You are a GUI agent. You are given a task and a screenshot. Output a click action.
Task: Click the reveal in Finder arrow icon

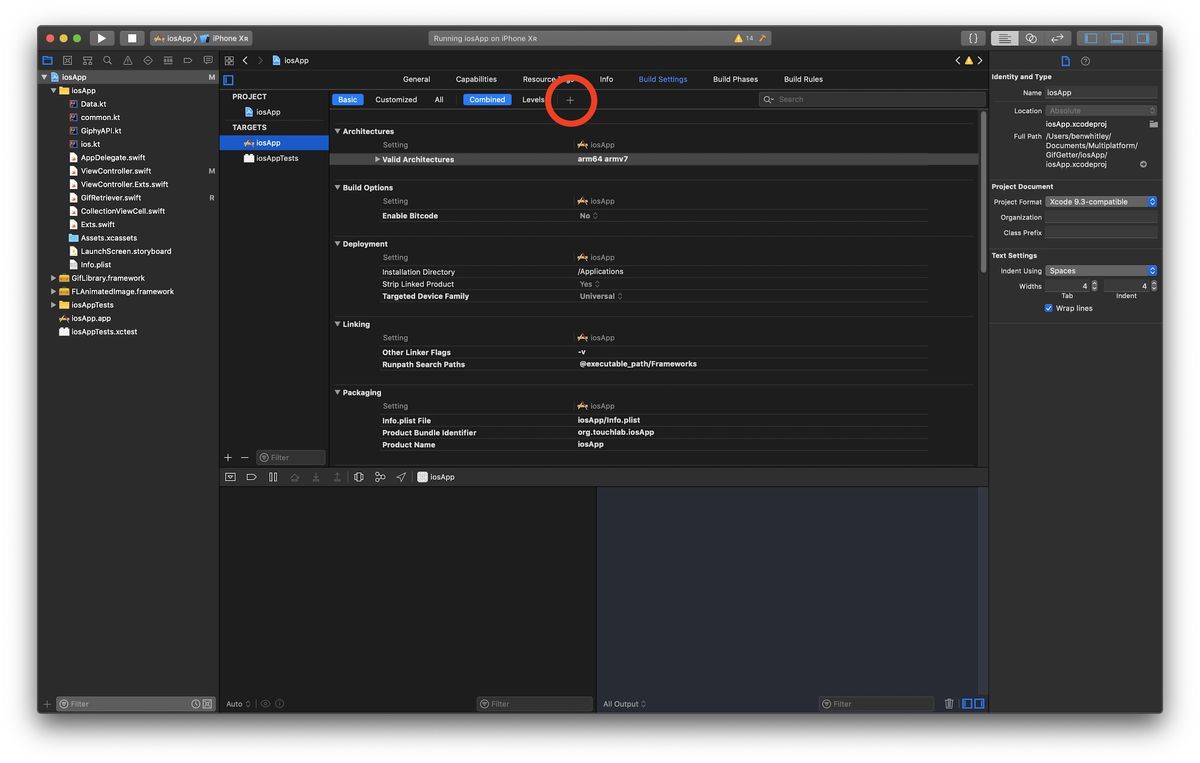[1143, 164]
